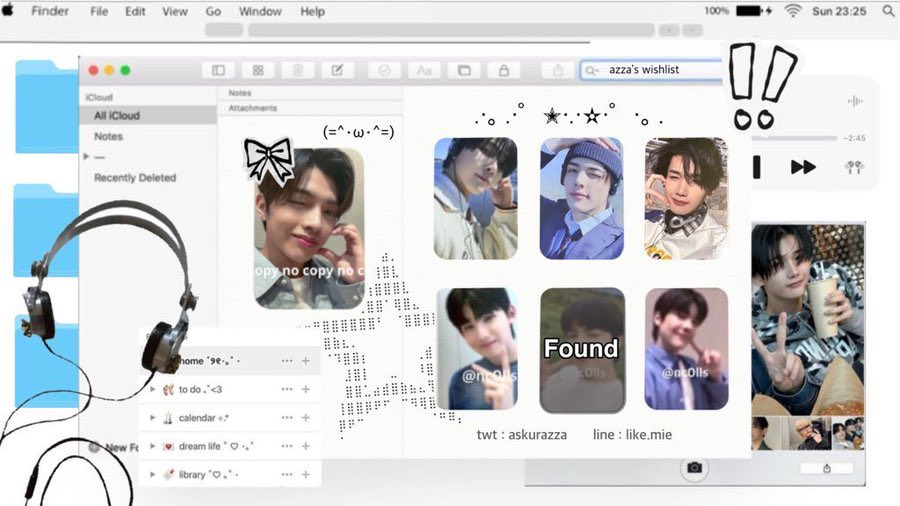Click the AirPods output icon in player

(x=854, y=167)
